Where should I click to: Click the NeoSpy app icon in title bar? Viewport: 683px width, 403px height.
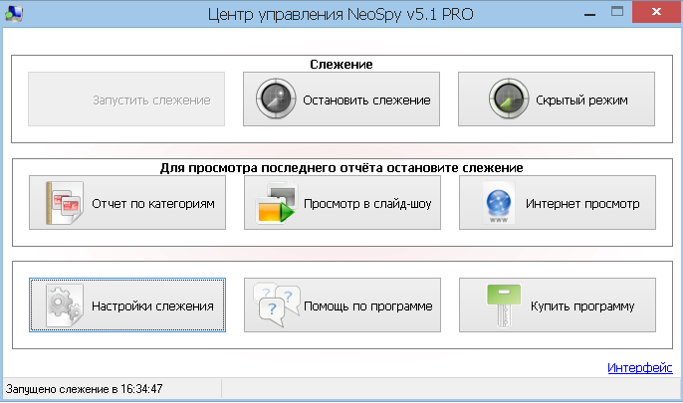click(14, 14)
